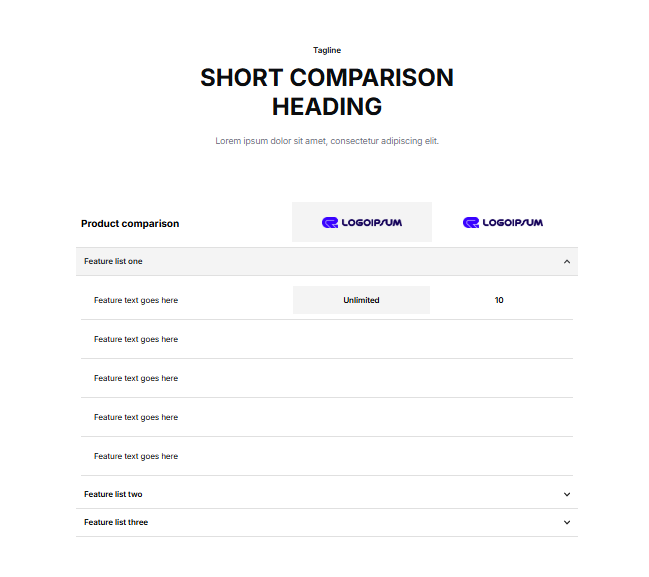The image size is (649, 577).
Task: Click the value 10 in second column
Action: click(x=499, y=300)
